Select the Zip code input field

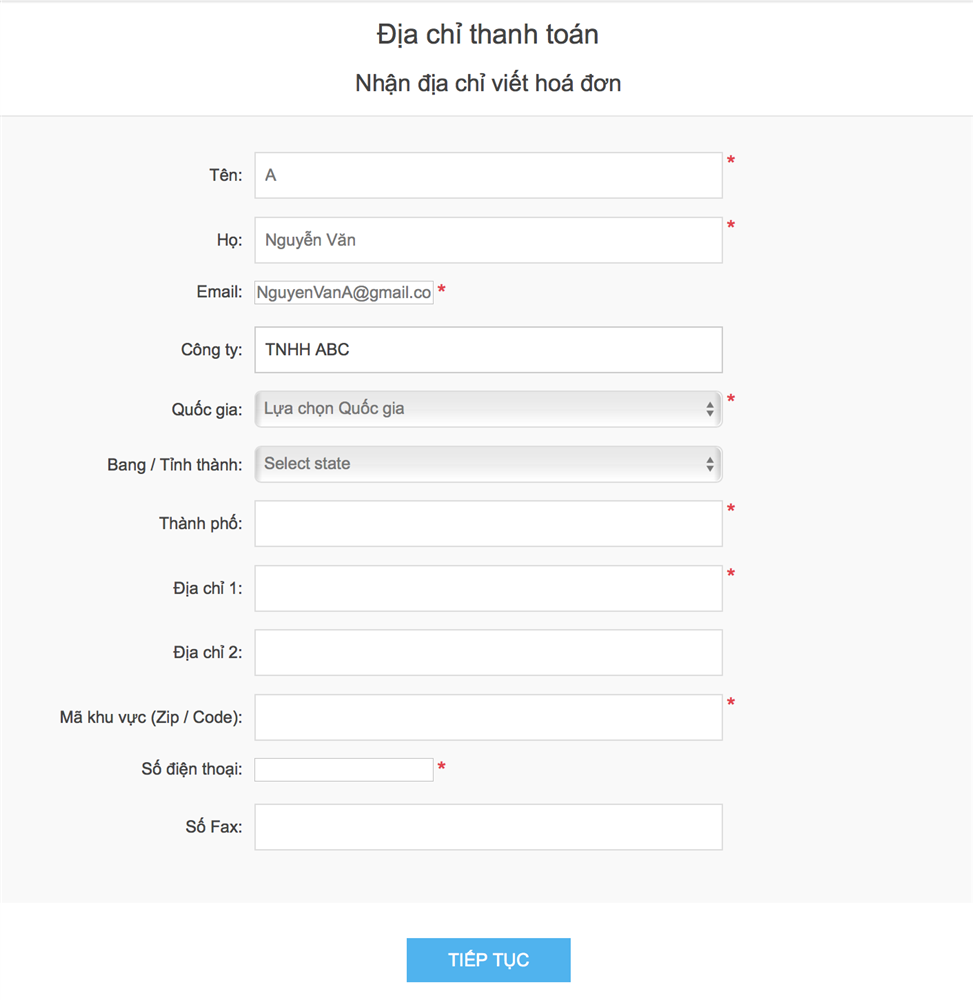pyautogui.click(x=488, y=717)
